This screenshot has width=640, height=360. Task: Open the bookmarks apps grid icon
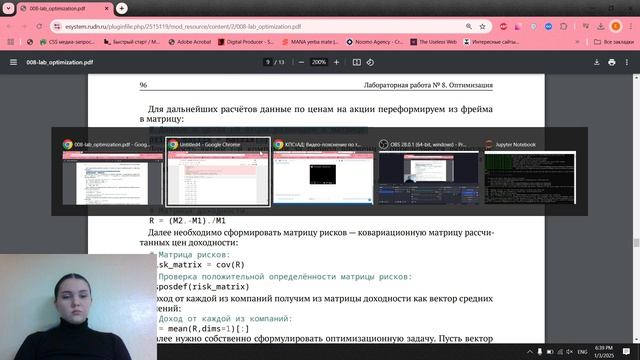pos(11,42)
